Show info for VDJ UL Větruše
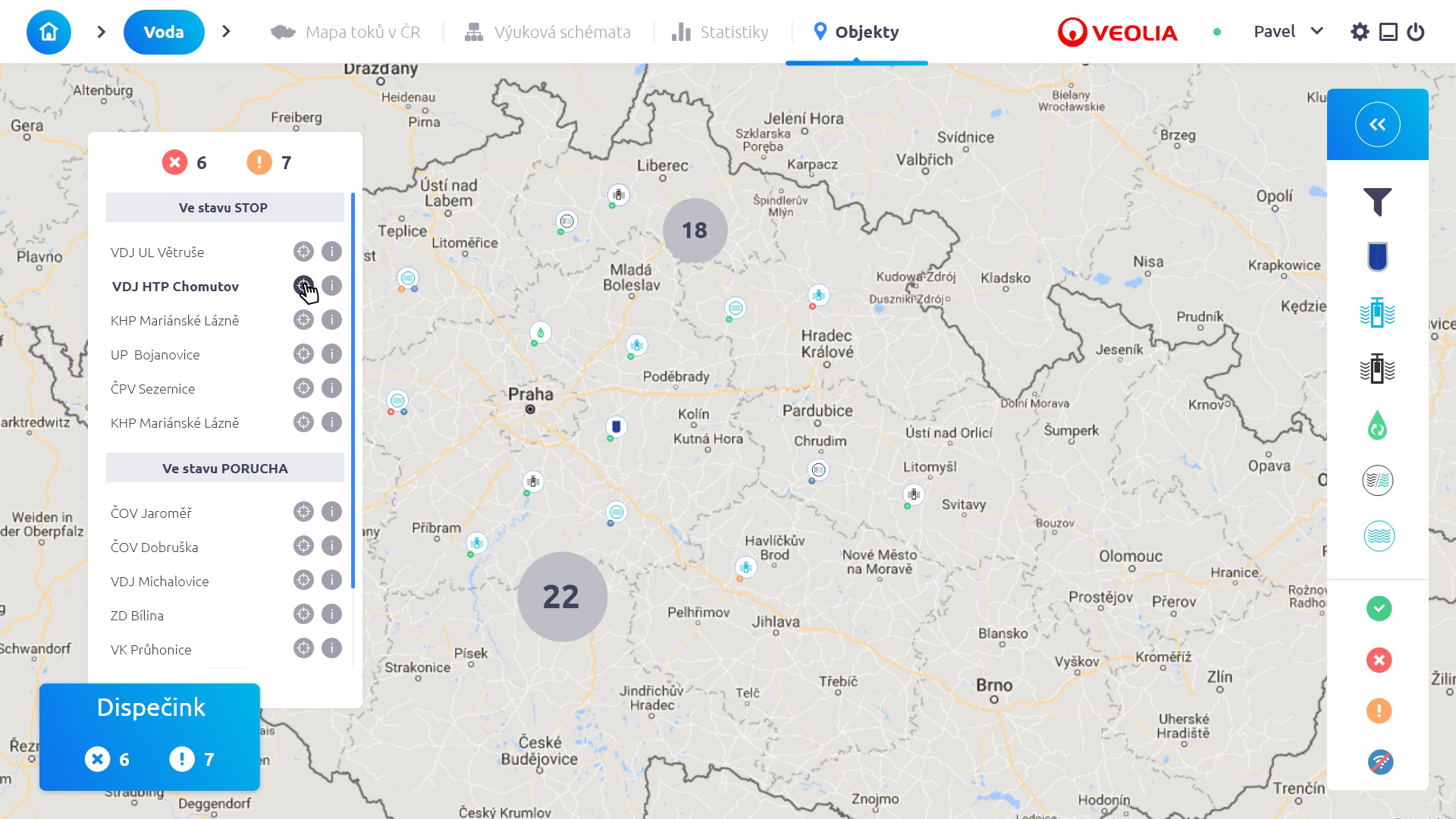Viewport: 1456px width, 819px height. 331,251
